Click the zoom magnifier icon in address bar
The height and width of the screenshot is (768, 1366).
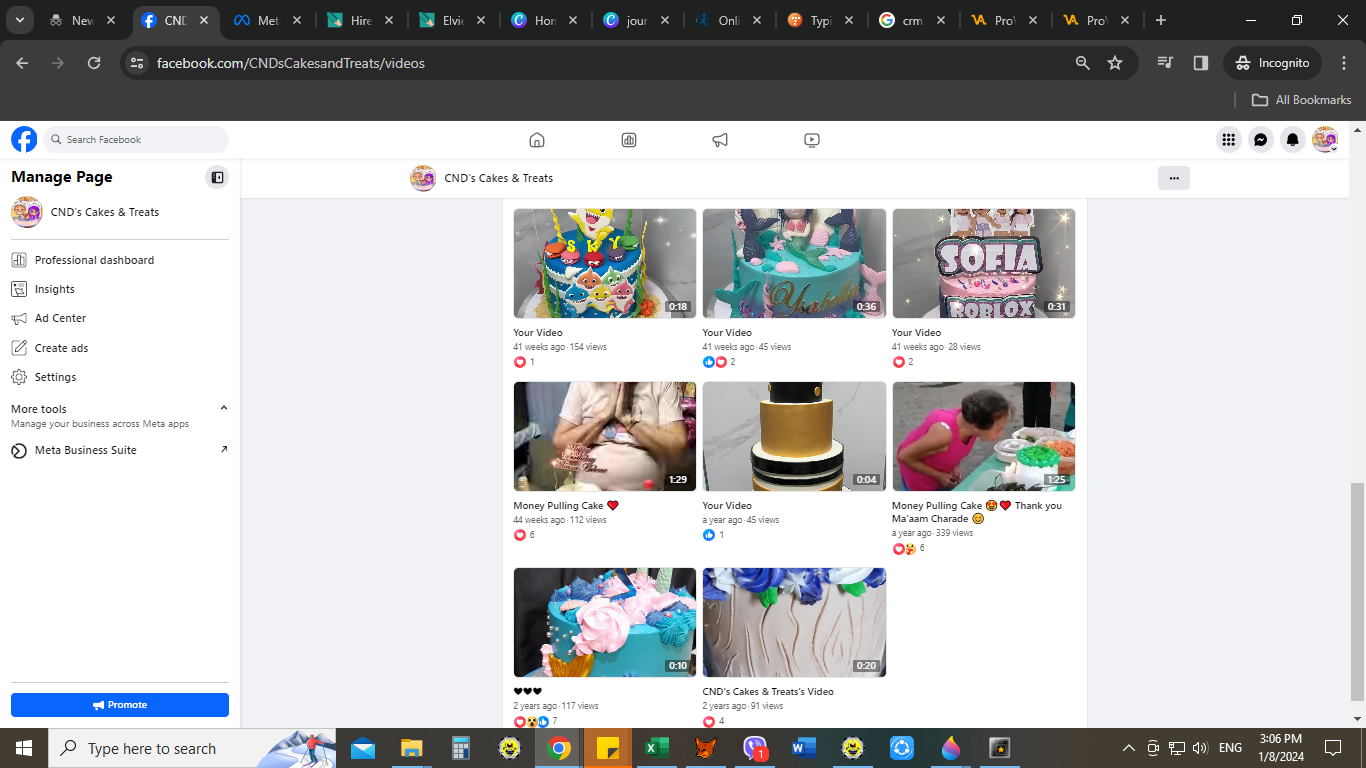[x=1082, y=63]
